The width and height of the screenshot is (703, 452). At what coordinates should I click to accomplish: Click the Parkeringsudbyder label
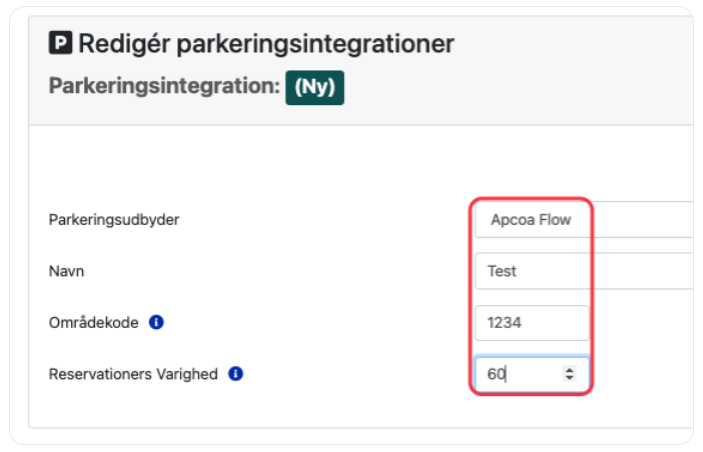pyautogui.click(x=114, y=220)
